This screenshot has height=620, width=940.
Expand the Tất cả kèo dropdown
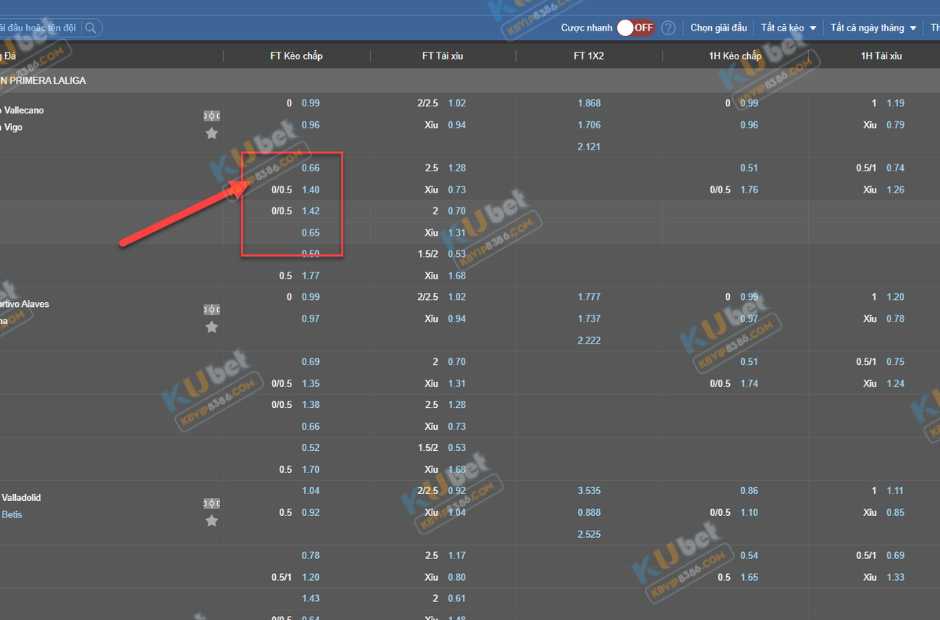pos(788,28)
